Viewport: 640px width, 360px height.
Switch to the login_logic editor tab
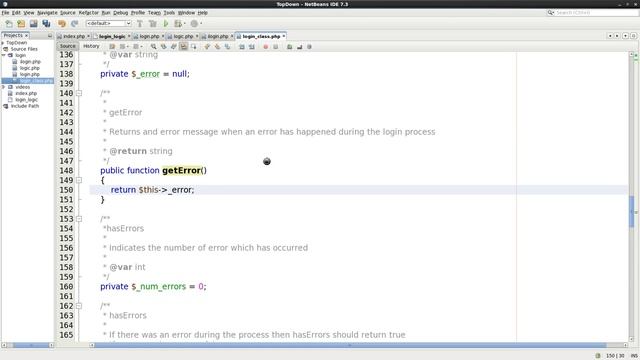coord(112,36)
